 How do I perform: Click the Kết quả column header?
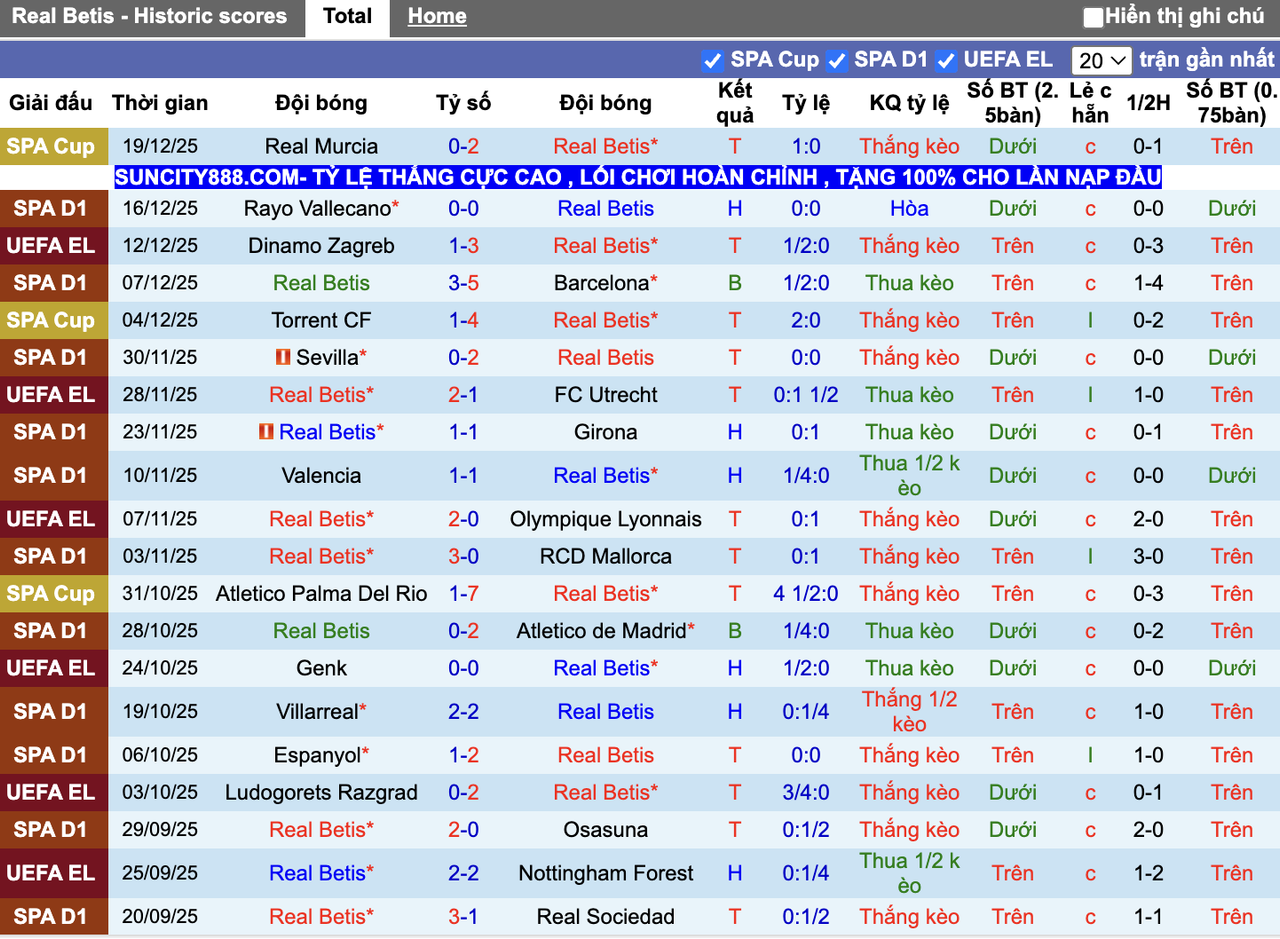pyautogui.click(x=735, y=103)
